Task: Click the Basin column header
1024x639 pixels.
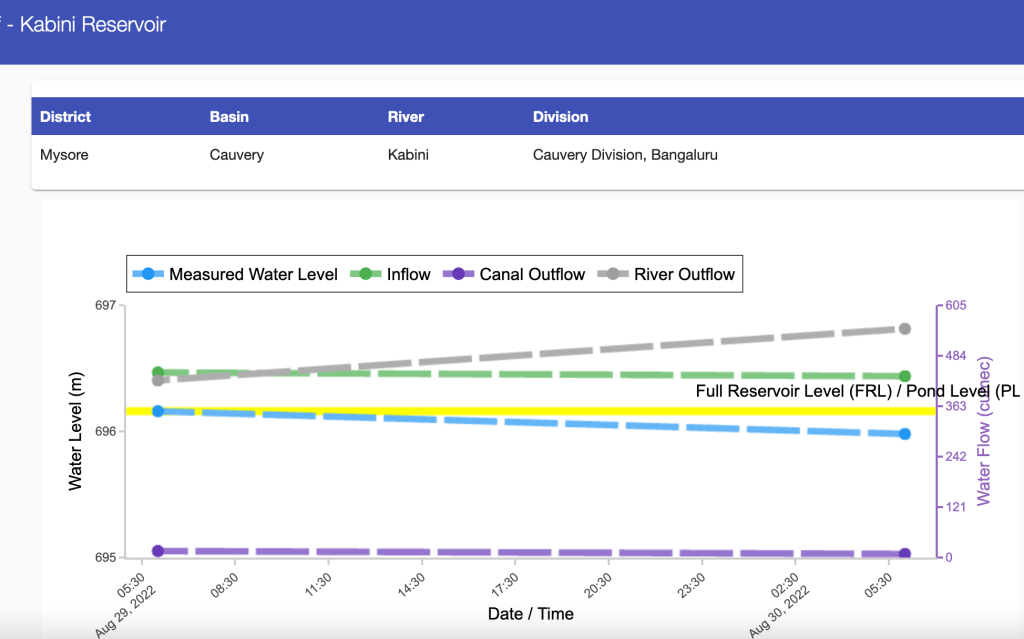Action: (x=229, y=117)
